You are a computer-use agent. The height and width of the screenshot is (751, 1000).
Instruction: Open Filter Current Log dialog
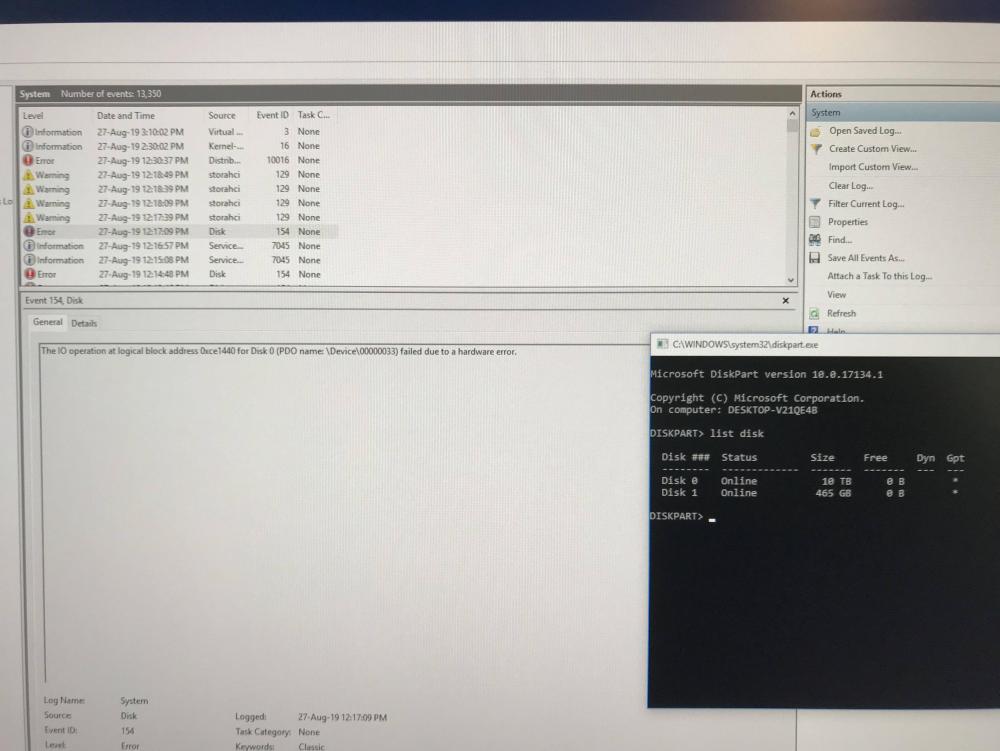[x=866, y=204]
